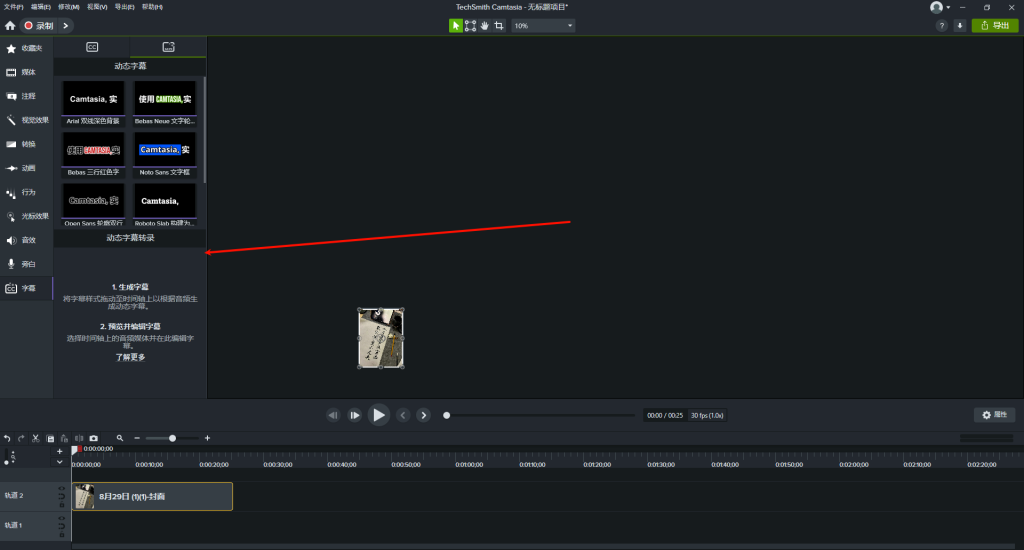This screenshot has width=1024, height=550.
Task: Click the 了解更多 link
Action: pyautogui.click(x=130, y=357)
